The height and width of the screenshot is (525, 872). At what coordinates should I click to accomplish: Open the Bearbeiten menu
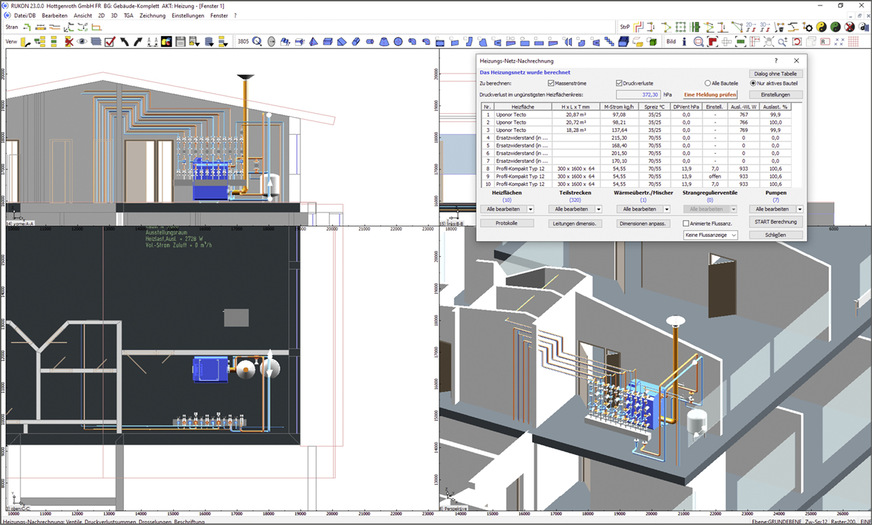54,16
